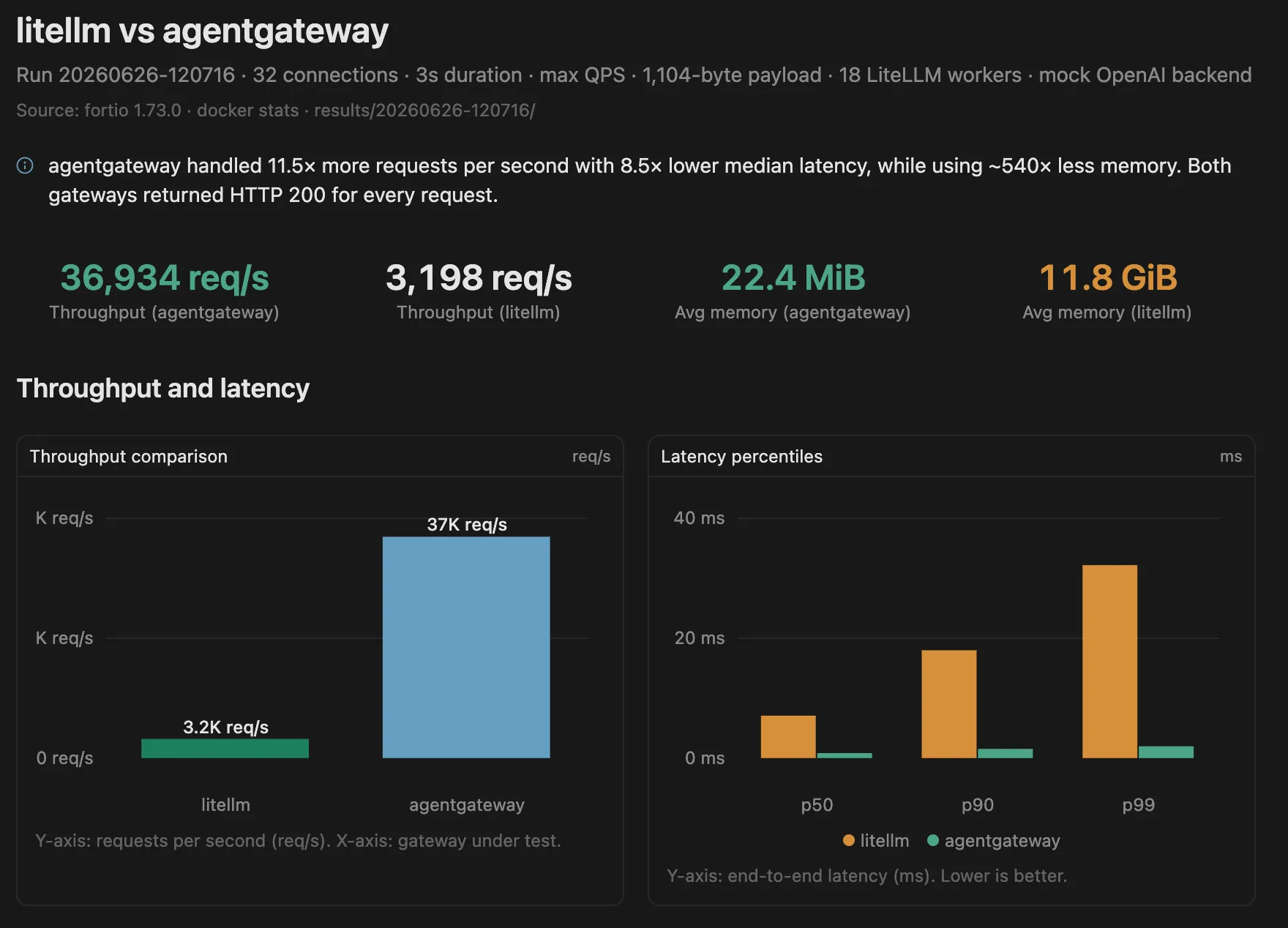The width and height of the screenshot is (1288, 928).
Task: Select the blue agentgateway throughput bar
Action: [x=466, y=647]
